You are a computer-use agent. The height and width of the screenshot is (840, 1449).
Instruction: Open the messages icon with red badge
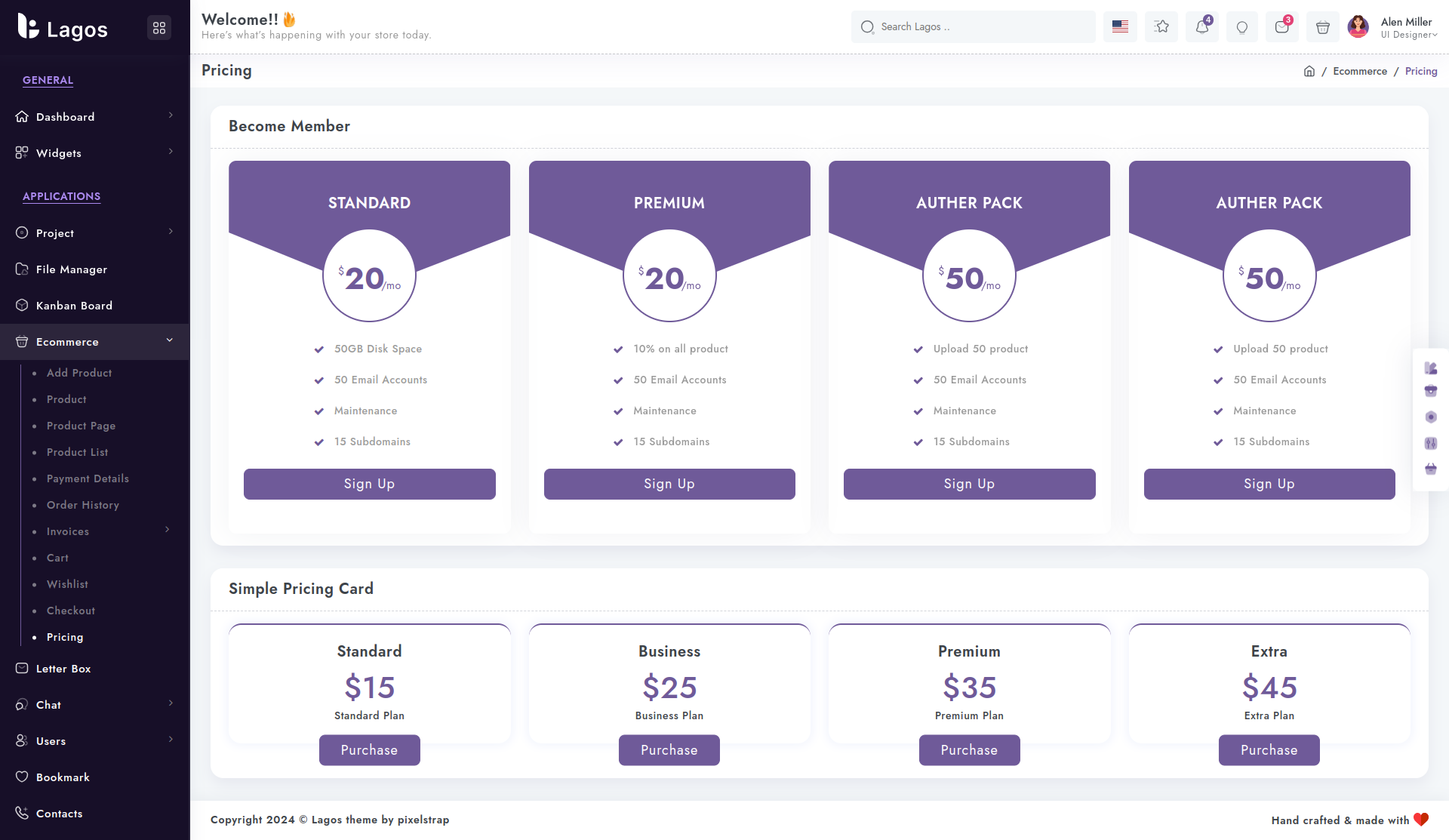tap(1282, 27)
